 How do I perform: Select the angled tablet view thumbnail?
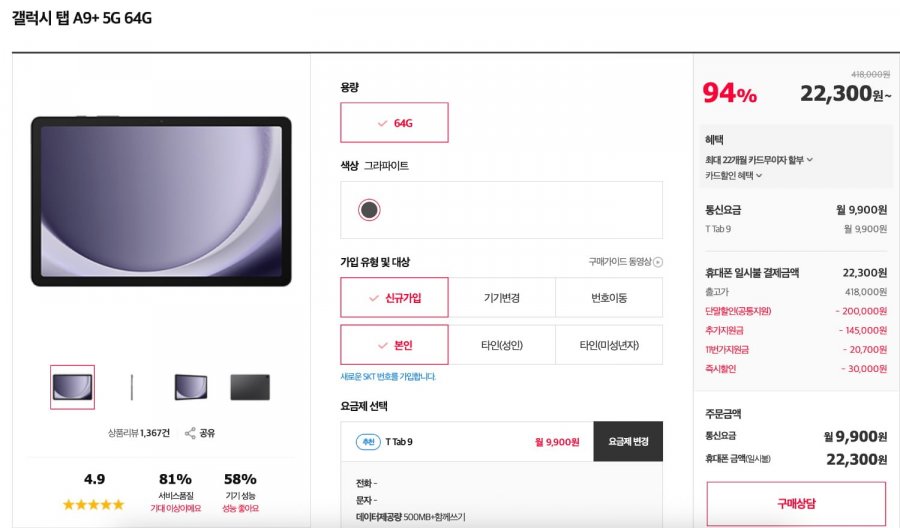191,387
